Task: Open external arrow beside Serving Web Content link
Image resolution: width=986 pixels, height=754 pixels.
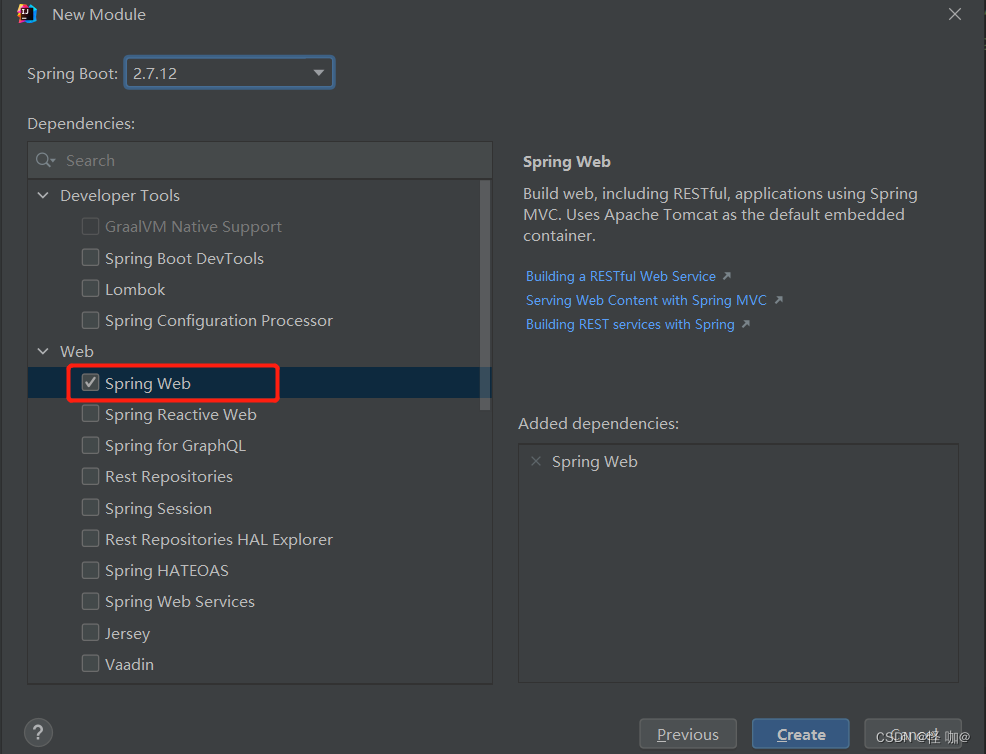Action: click(778, 300)
